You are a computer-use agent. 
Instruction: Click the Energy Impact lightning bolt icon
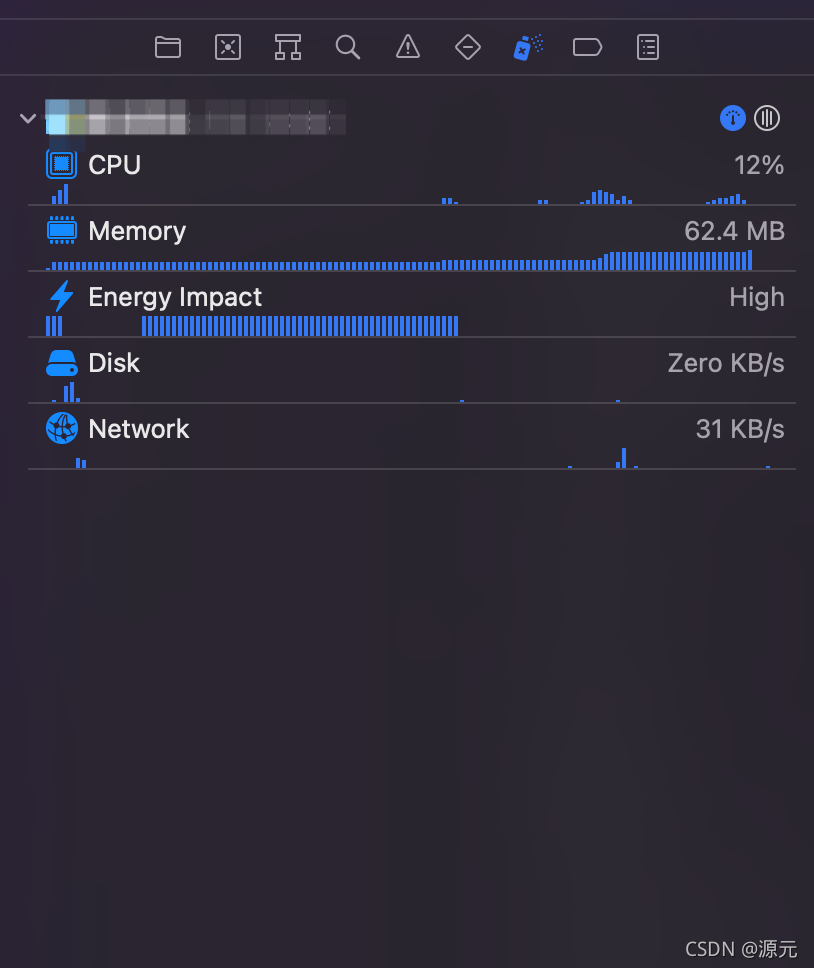tap(58, 296)
